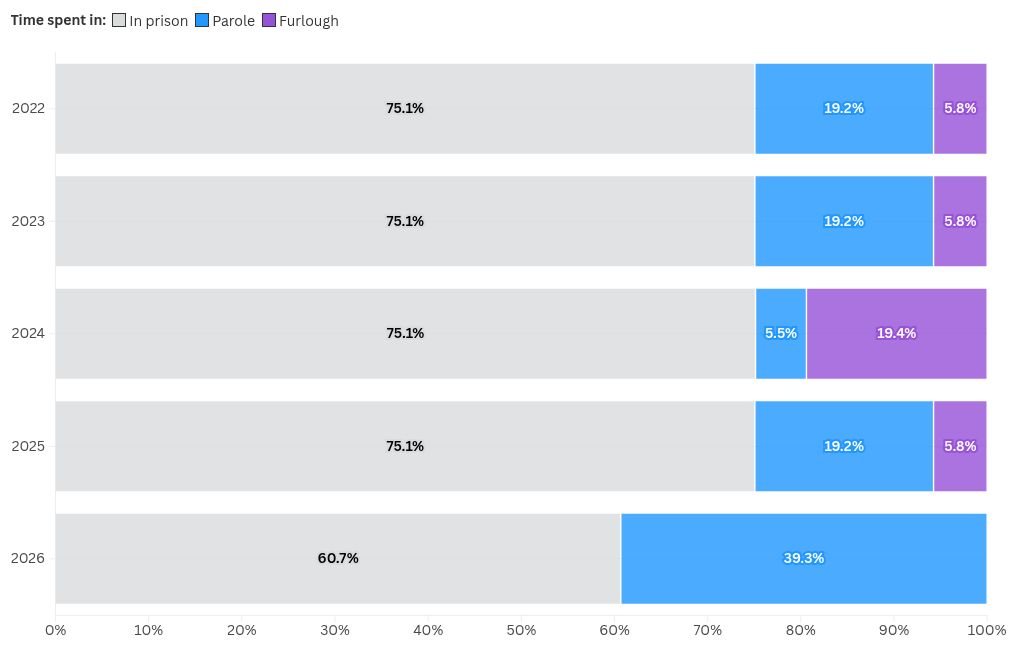Select the 2026 In prison 60.7% bar
Image resolution: width=1020 pixels, height=650 pixels.
[x=338, y=559]
